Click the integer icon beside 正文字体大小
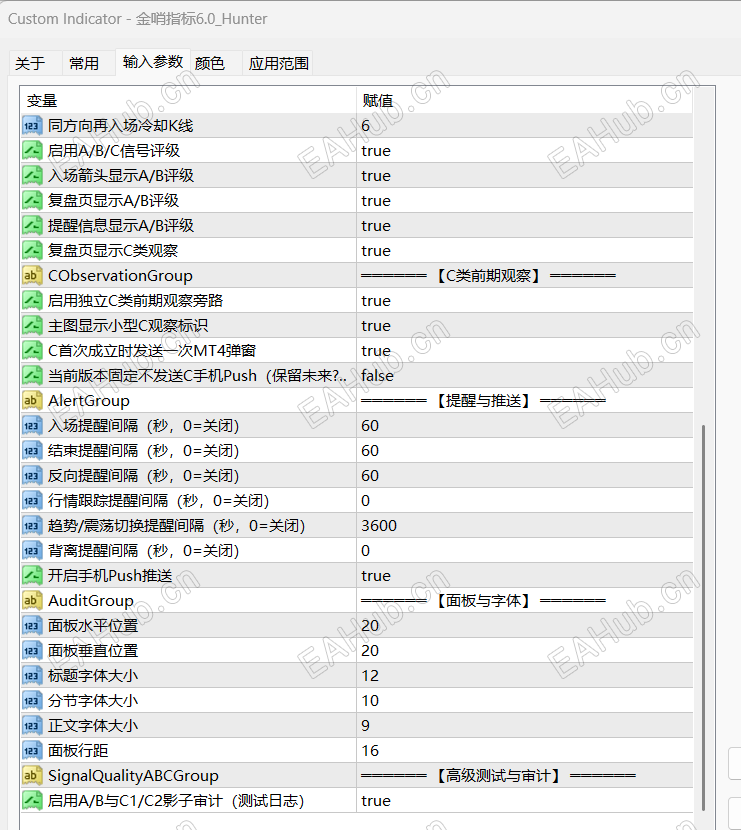The height and width of the screenshot is (830, 741). tap(32, 726)
